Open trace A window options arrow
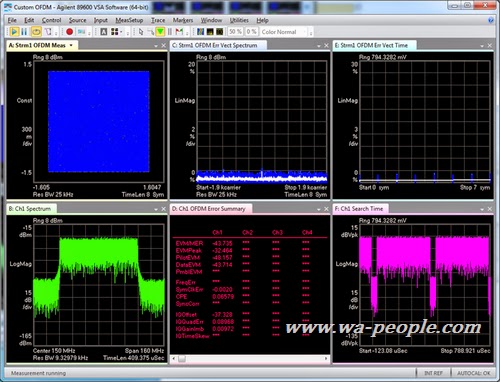The image size is (500, 382). (x=156, y=46)
